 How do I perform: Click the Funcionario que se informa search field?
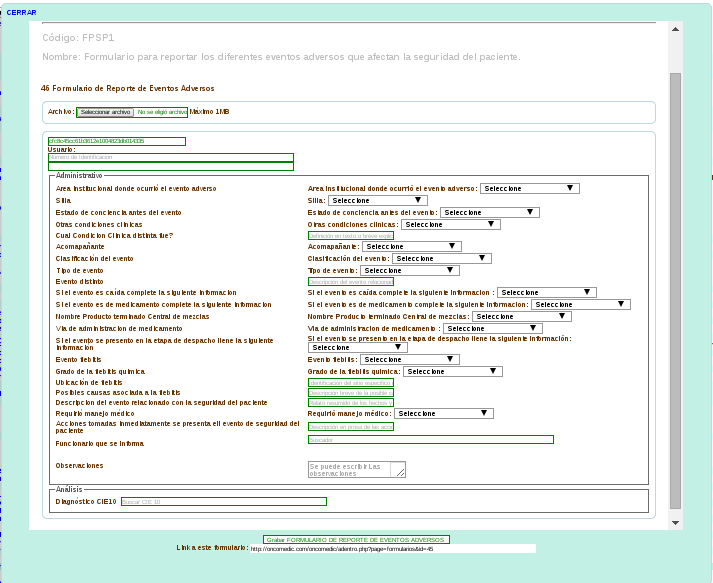430,440
